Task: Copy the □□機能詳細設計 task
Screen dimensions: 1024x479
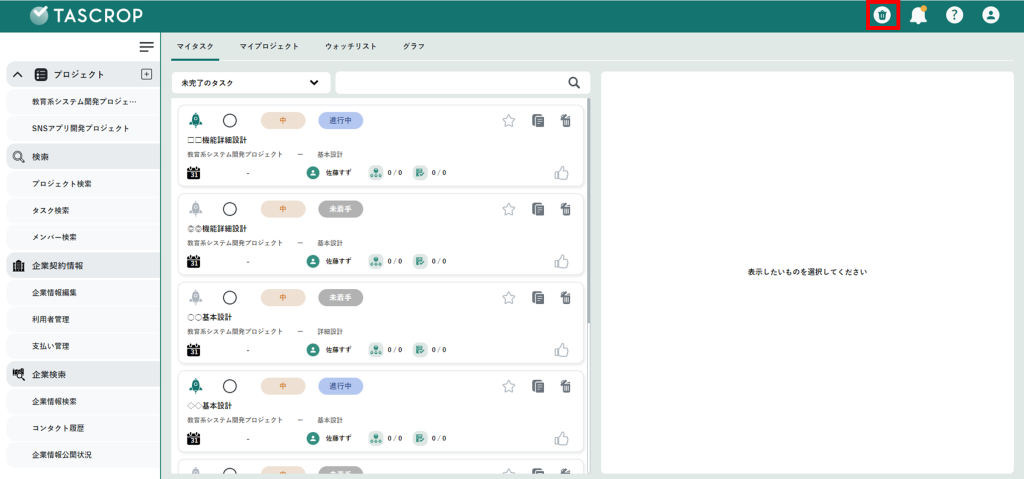Action: pos(538,120)
